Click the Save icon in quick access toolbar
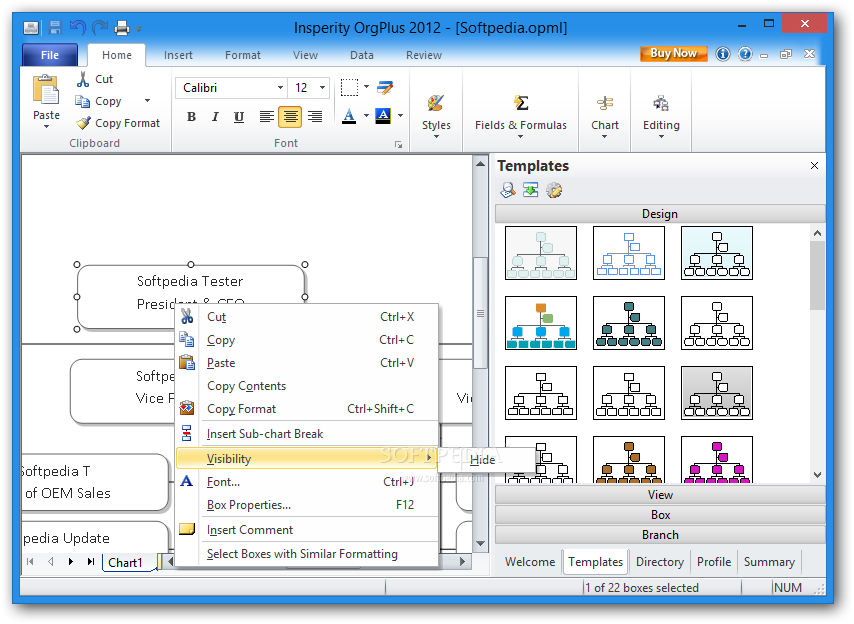Viewport: 854px width, 624px height. coord(55,27)
